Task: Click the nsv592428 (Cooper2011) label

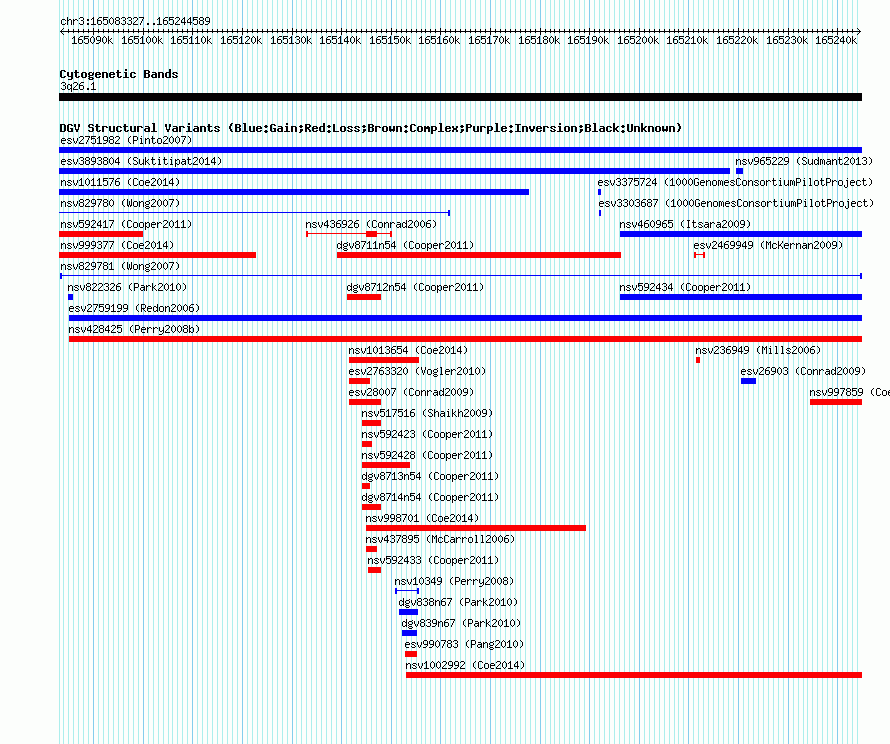Action: coord(427,455)
